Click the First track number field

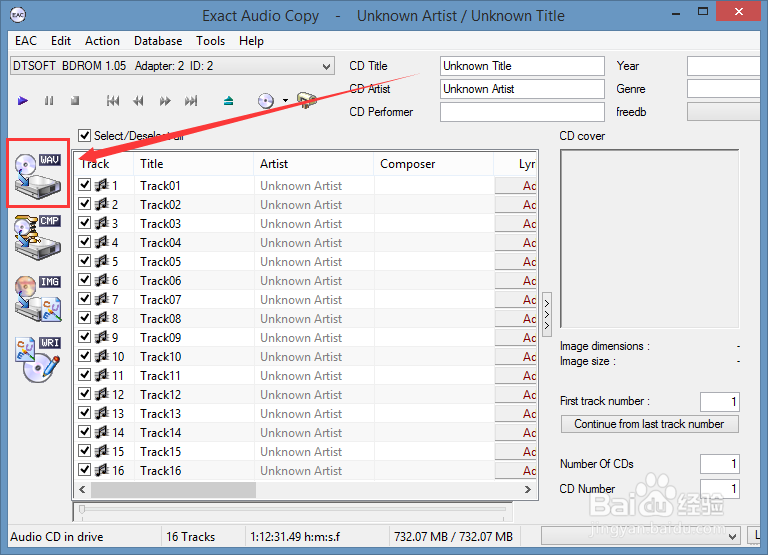720,402
